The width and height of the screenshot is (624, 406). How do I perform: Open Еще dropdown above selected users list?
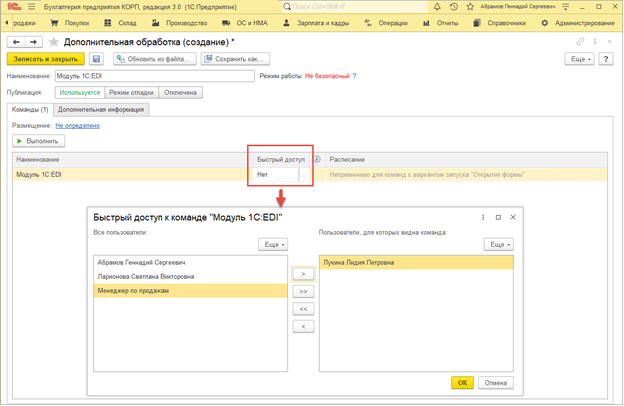[x=499, y=244]
